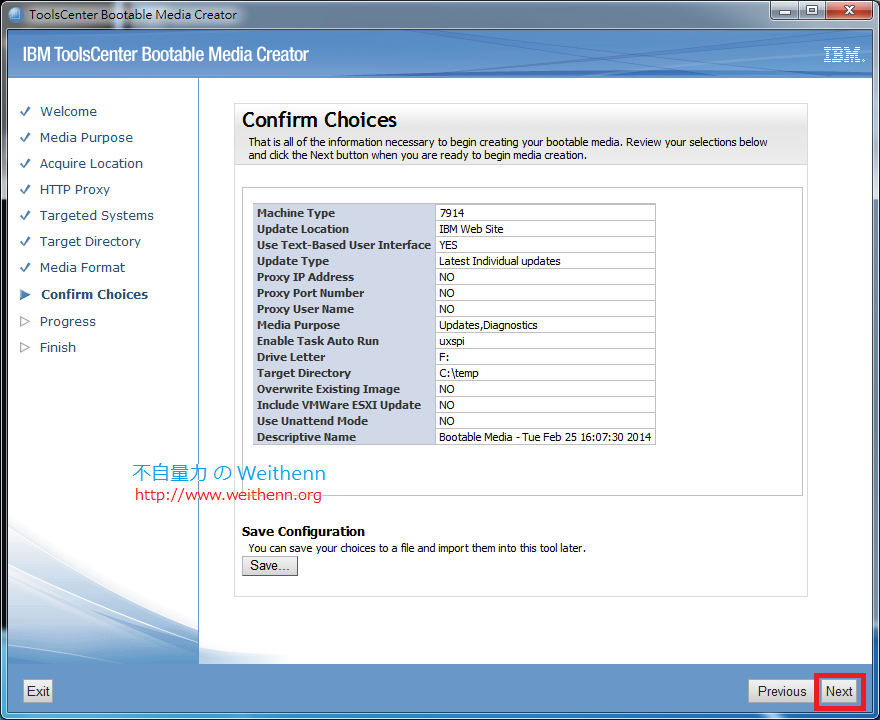Click the 'Include VMWare ESXI Update' label
Viewport: 880px width, 720px height.
[x=338, y=405]
